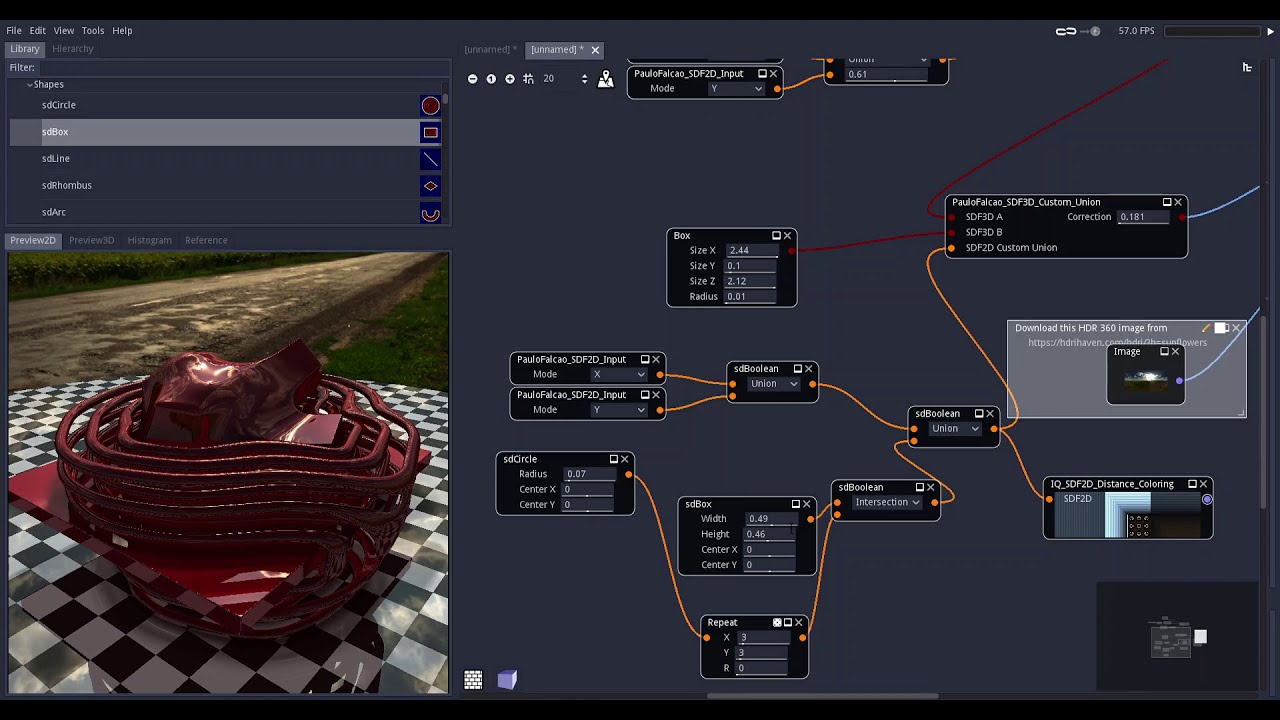The width and height of the screenshot is (1280, 720).
Task: Switch to the Hierarchy tab
Action: tap(73, 49)
